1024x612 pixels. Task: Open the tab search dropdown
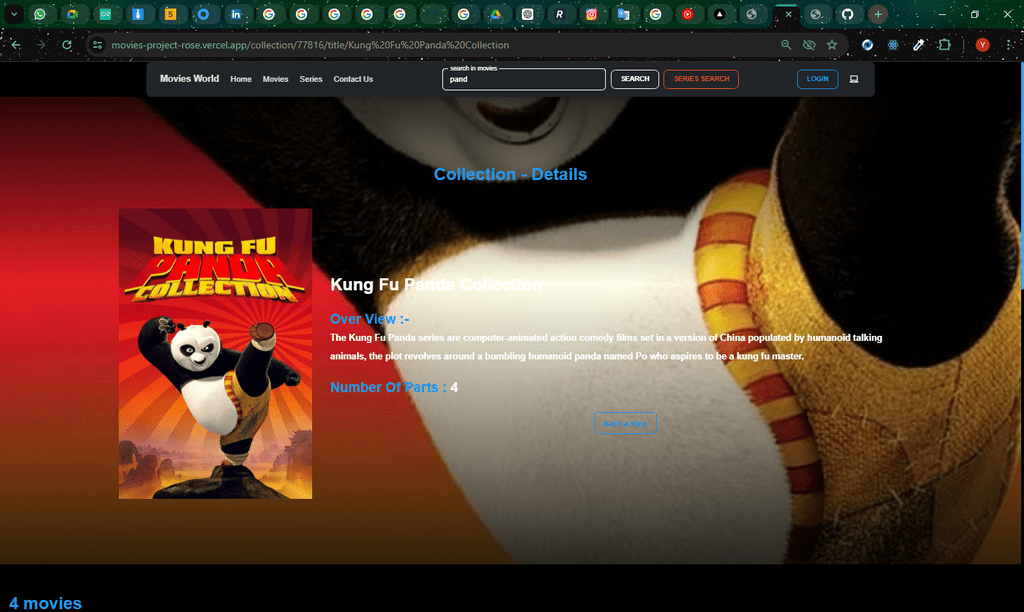pyautogui.click(x=14, y=14)
